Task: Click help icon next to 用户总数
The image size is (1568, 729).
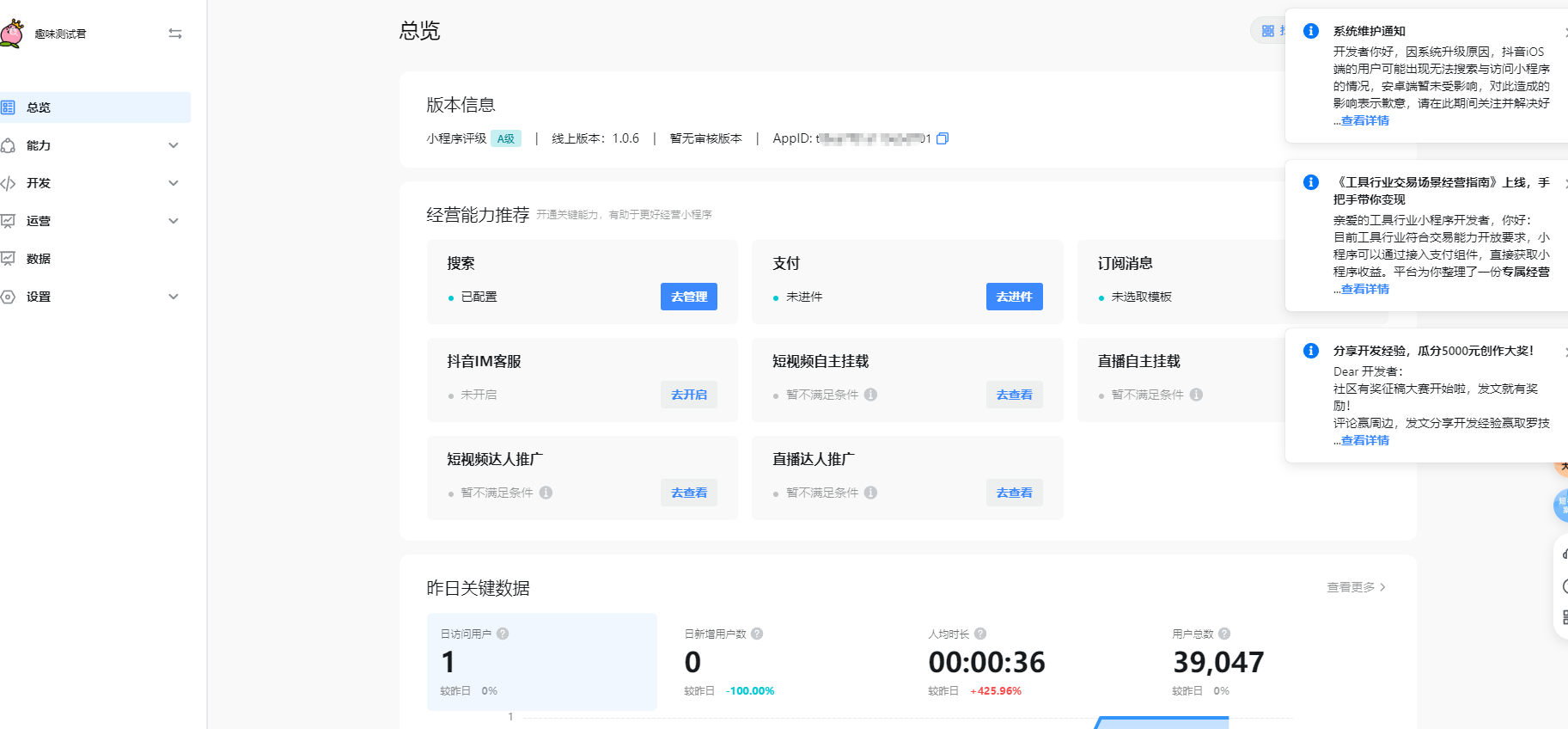Action: tap(1224, 634)
